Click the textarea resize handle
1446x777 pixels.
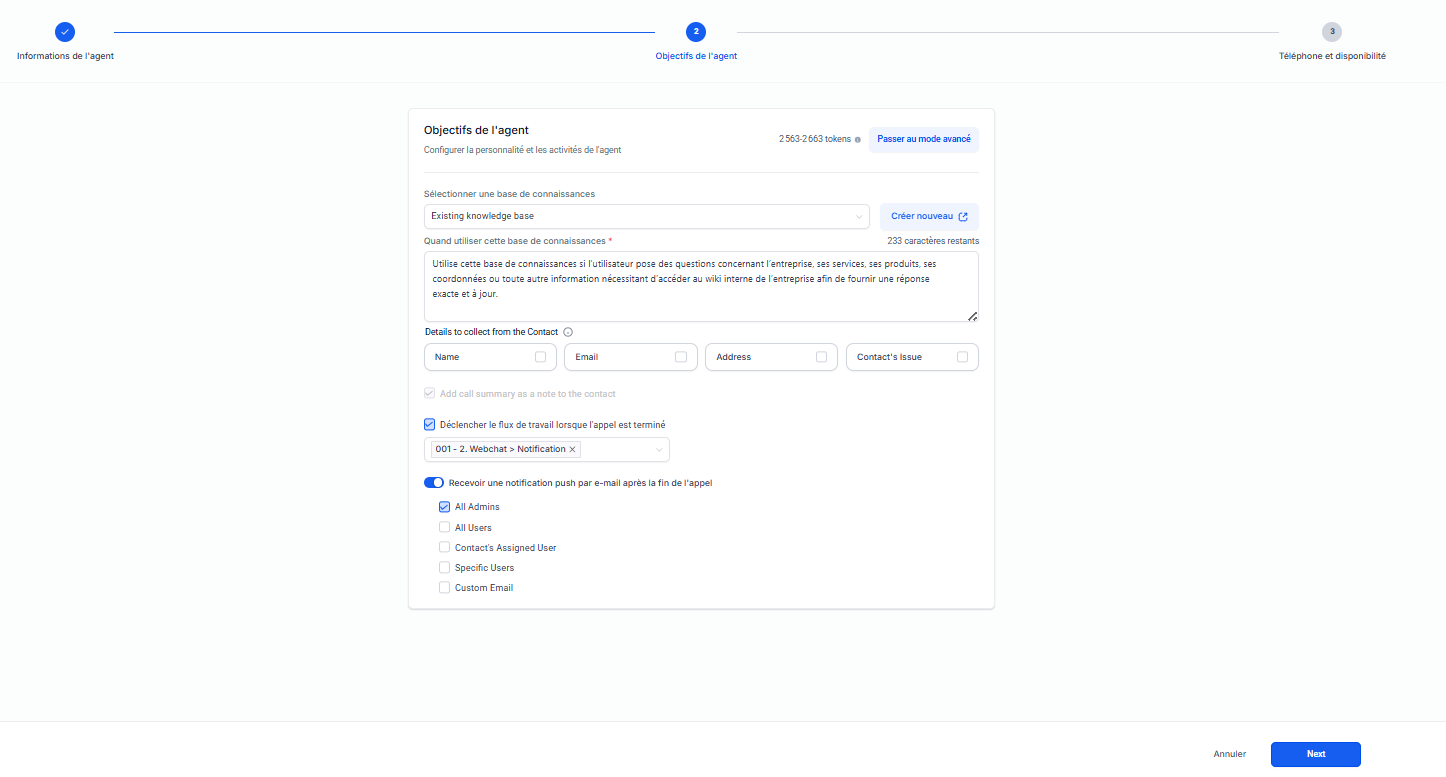pos(972,316)
